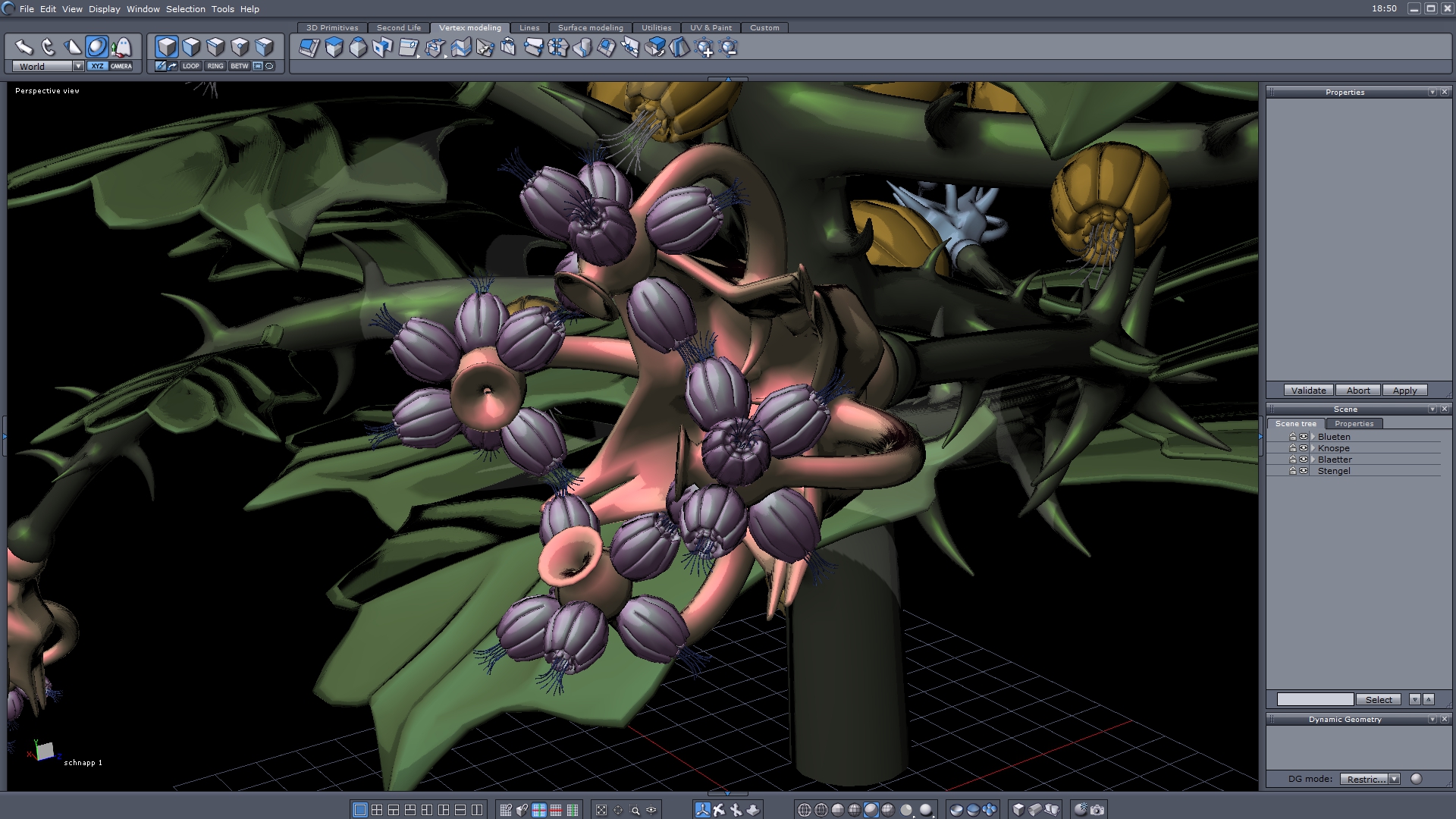Toggle visibility eye of Blueten
1456x819 pixels.
1304,437
